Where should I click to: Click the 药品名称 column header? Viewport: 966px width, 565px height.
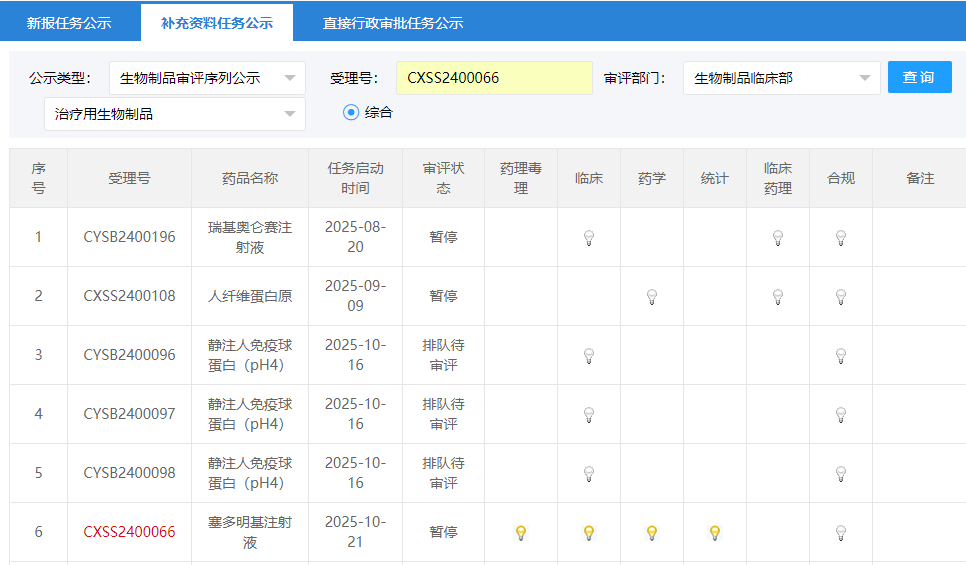(x=250, y=178)
